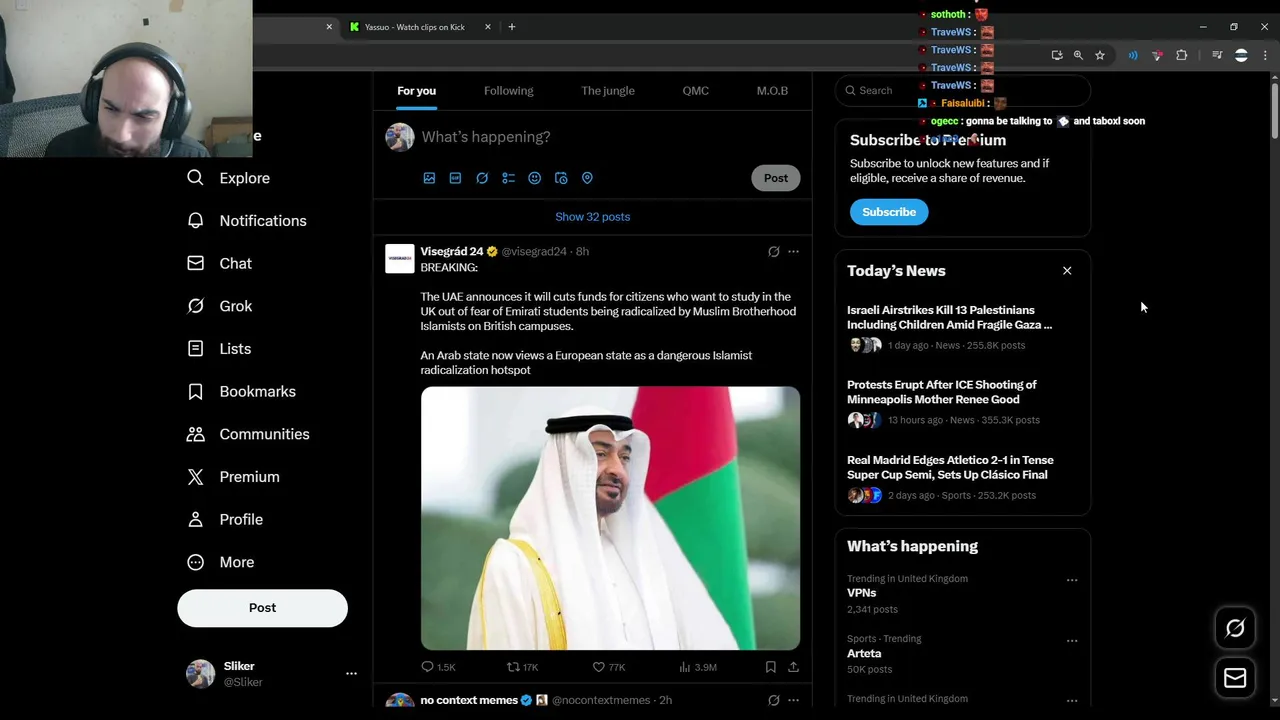Reply to Visegrád 24 post (1.5K)
This screenshot has height=720, width=1280.
click(438, 667)
